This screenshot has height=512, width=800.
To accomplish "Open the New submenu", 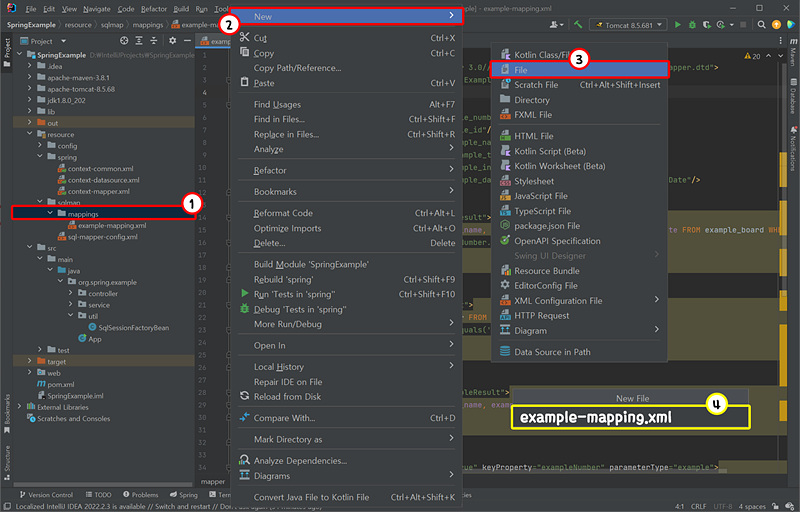I will [x=347, y=16].
